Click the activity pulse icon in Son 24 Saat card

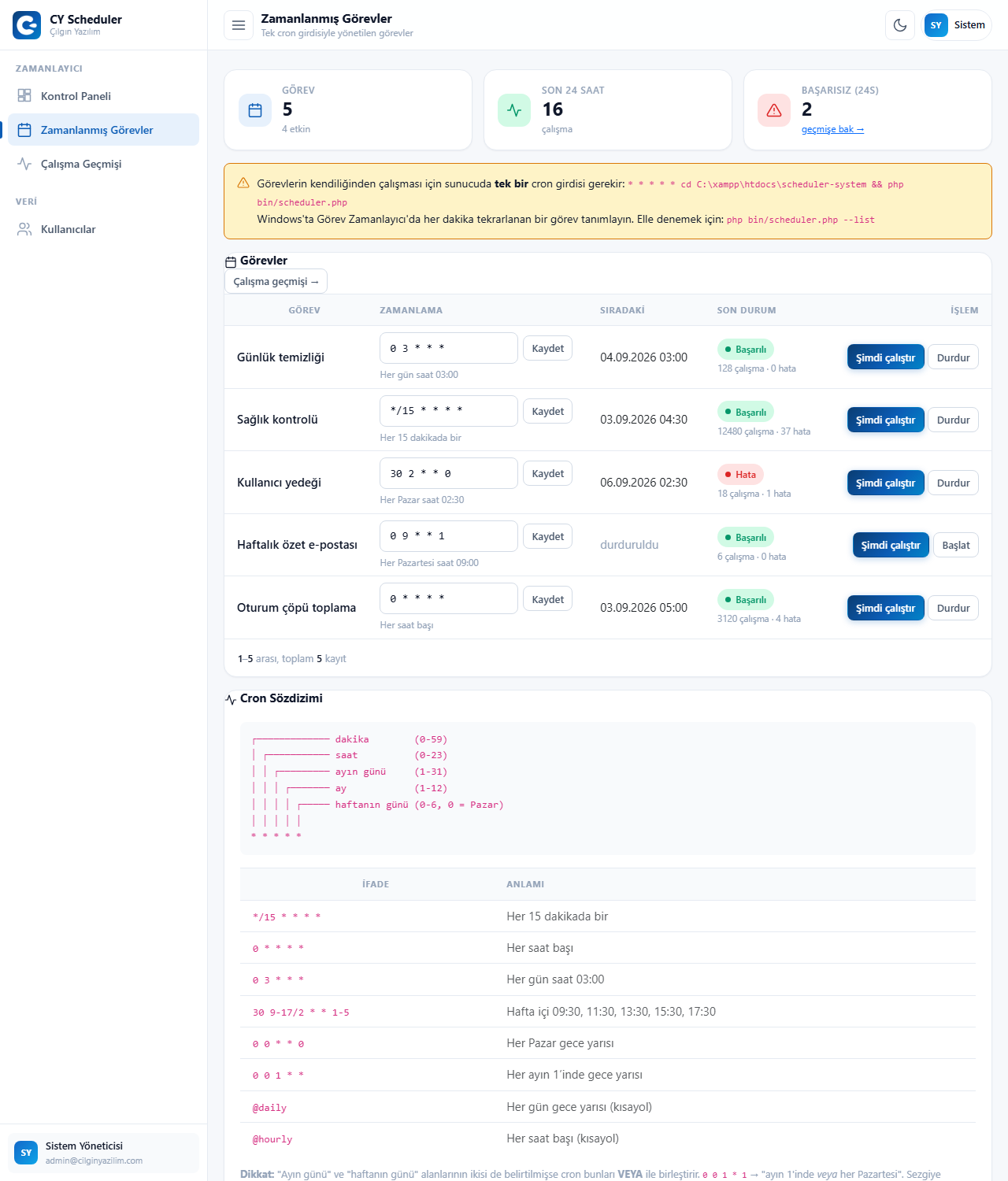(x=514, y=110)
